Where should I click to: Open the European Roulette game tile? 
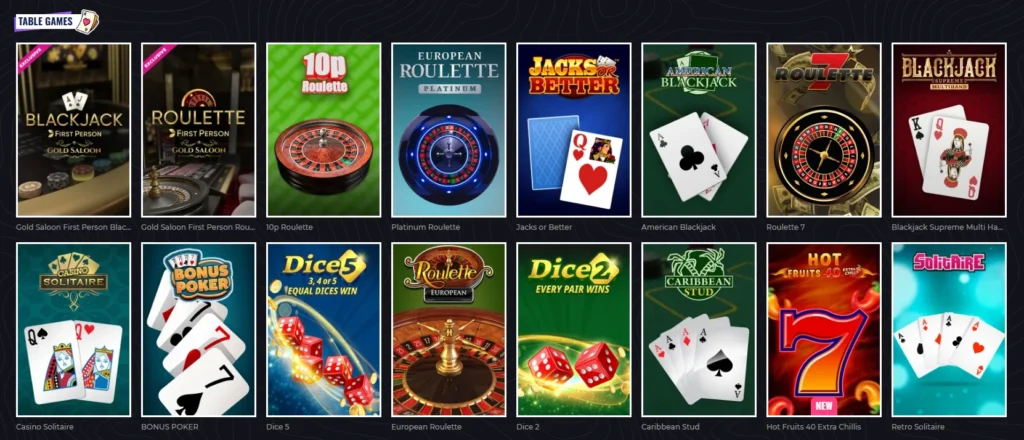click(449, 330)
